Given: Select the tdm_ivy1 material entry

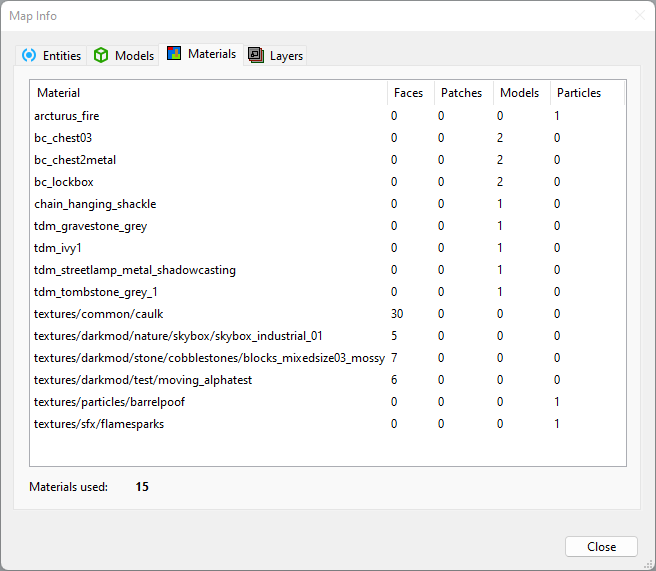Looking at the screenshot, I should click(x=58, y=248).
